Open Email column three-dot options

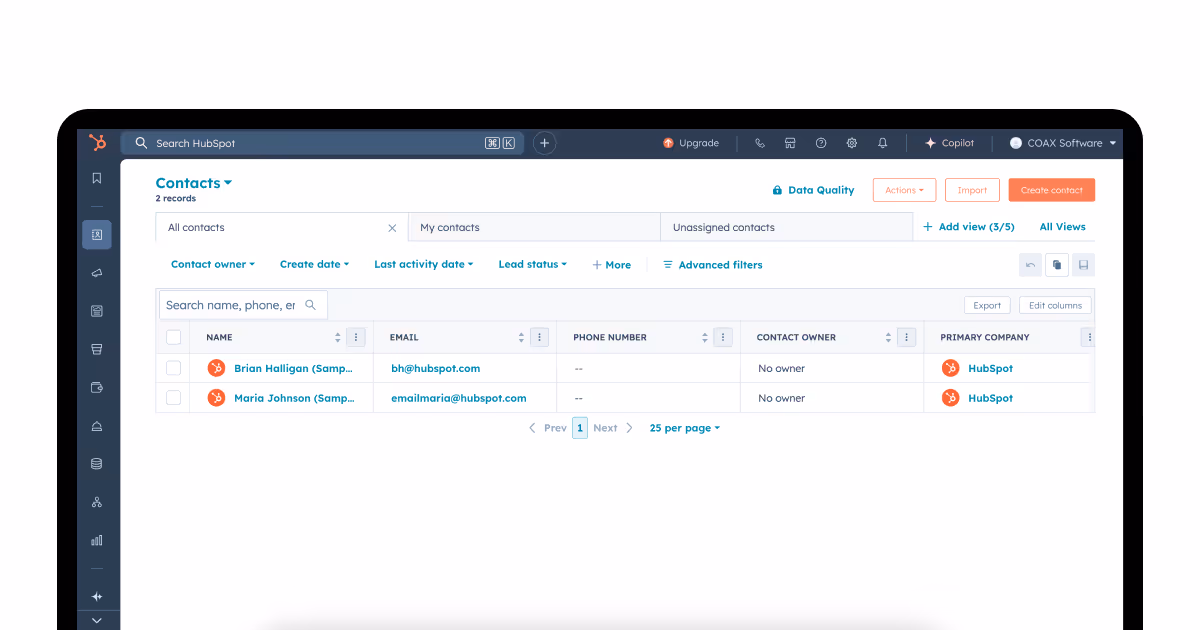540,338
